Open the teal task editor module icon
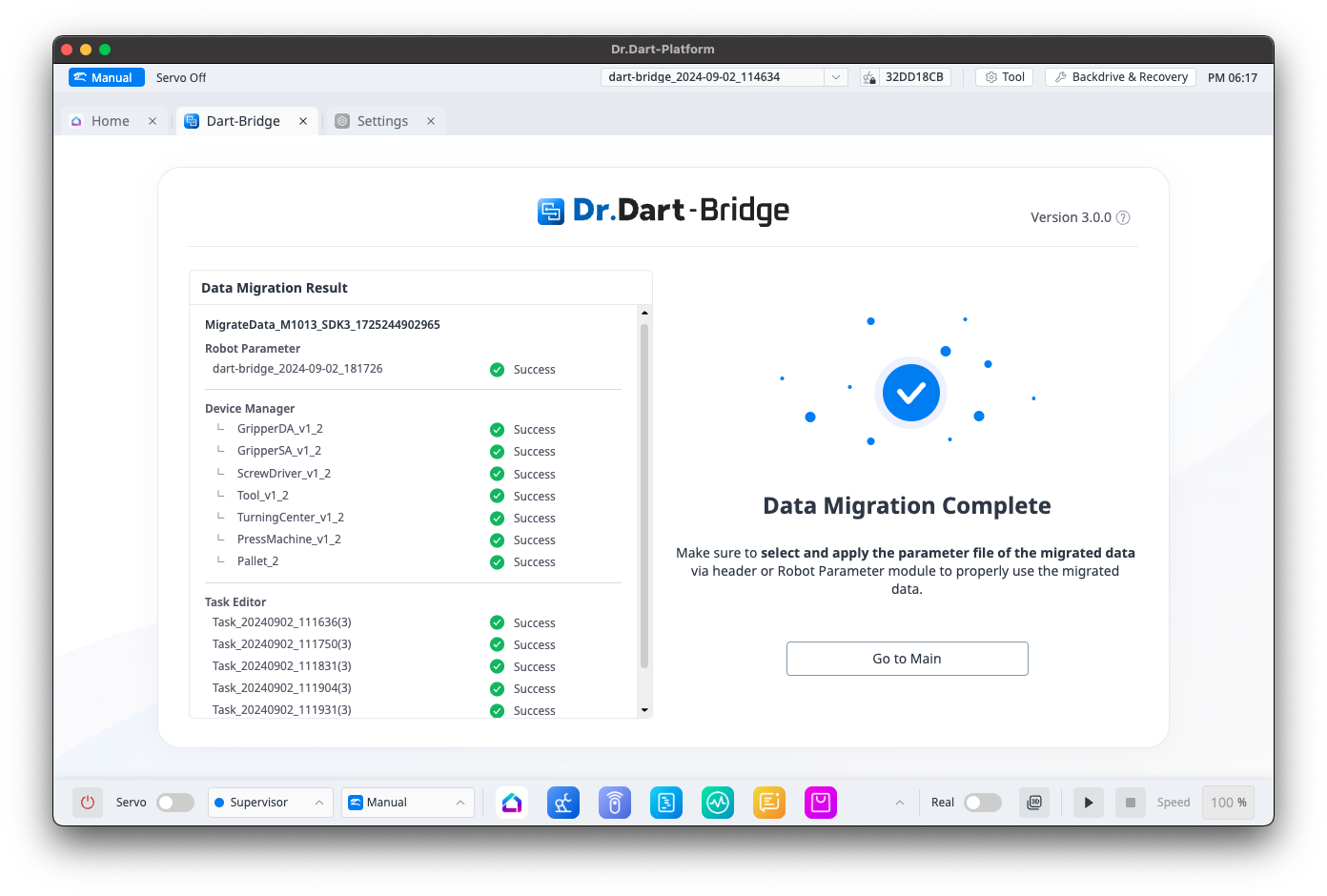 [x=666, y=803]
